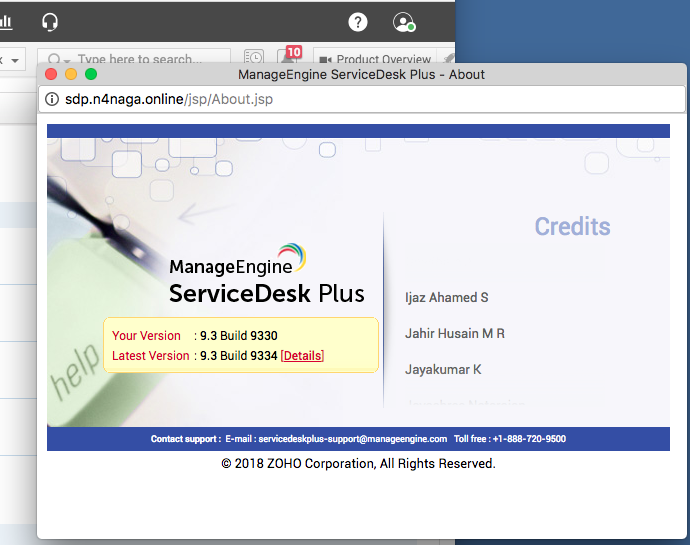Click the ManageEngine ServiceDesk Plus logo
Viewport: 690px width, 545px height.
click(x=267, y=274)
